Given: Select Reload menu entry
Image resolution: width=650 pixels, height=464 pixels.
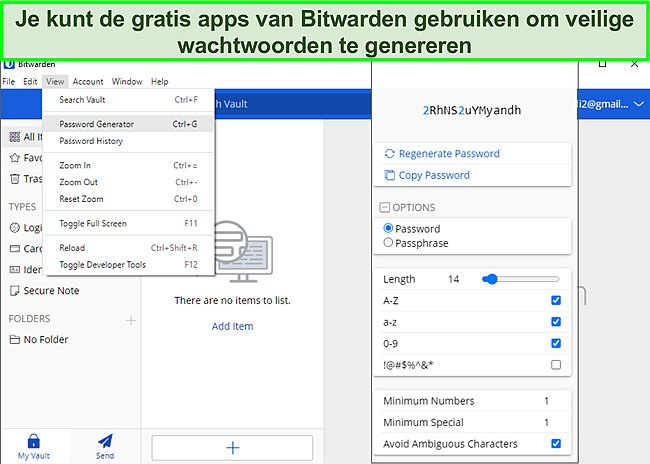Looking at the screenshot, I should click(x=129, y=248).
